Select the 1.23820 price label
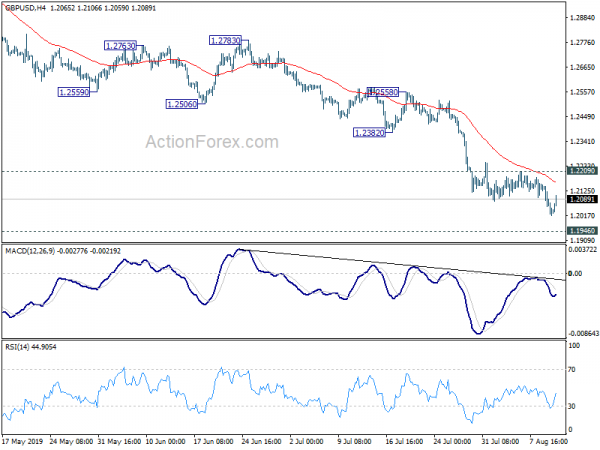The width and height of the screenshot is (600, 450). pos(369,133)
